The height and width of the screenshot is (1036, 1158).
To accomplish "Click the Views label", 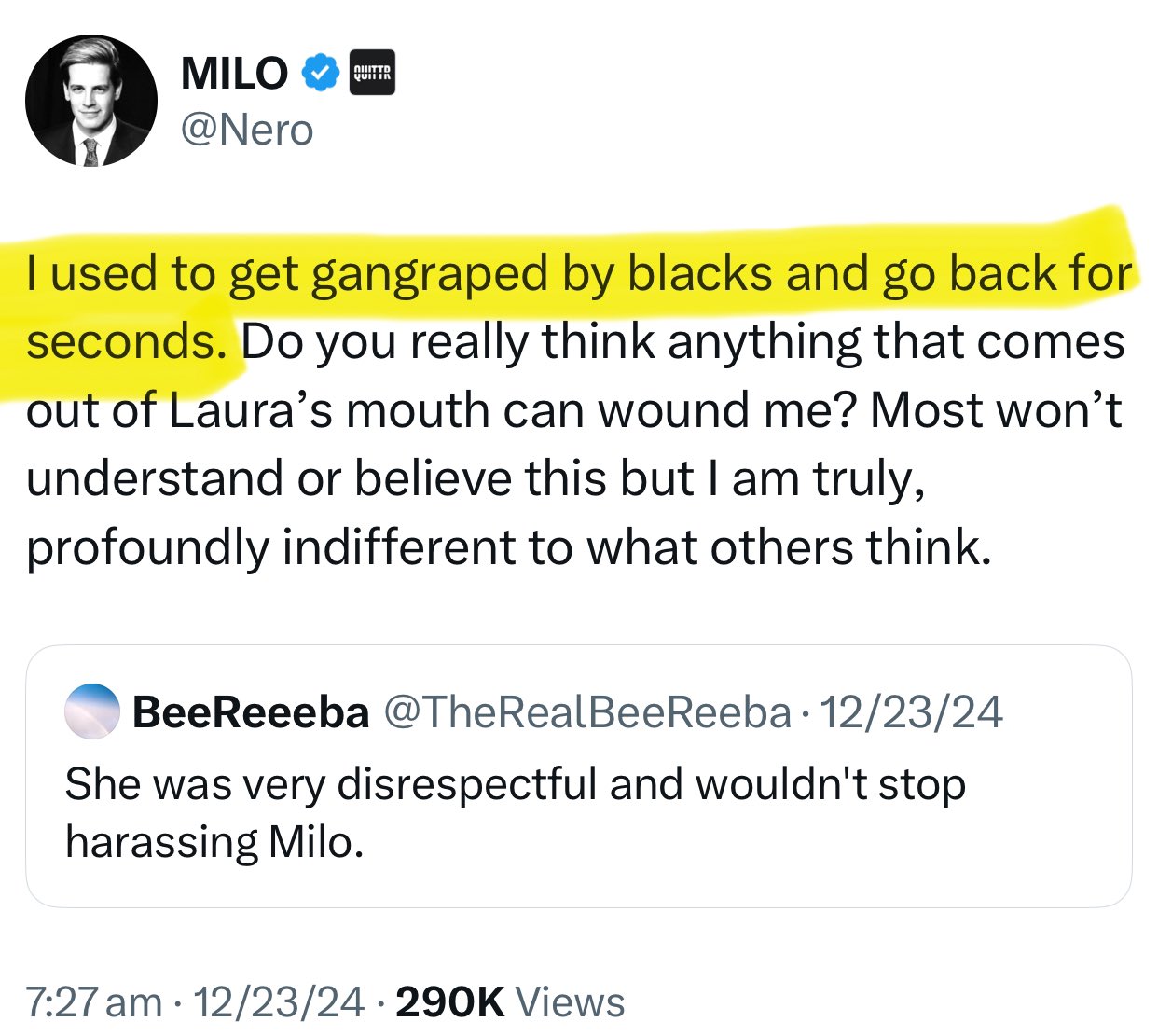I will pyautogui.click(x=571, y=1002).
